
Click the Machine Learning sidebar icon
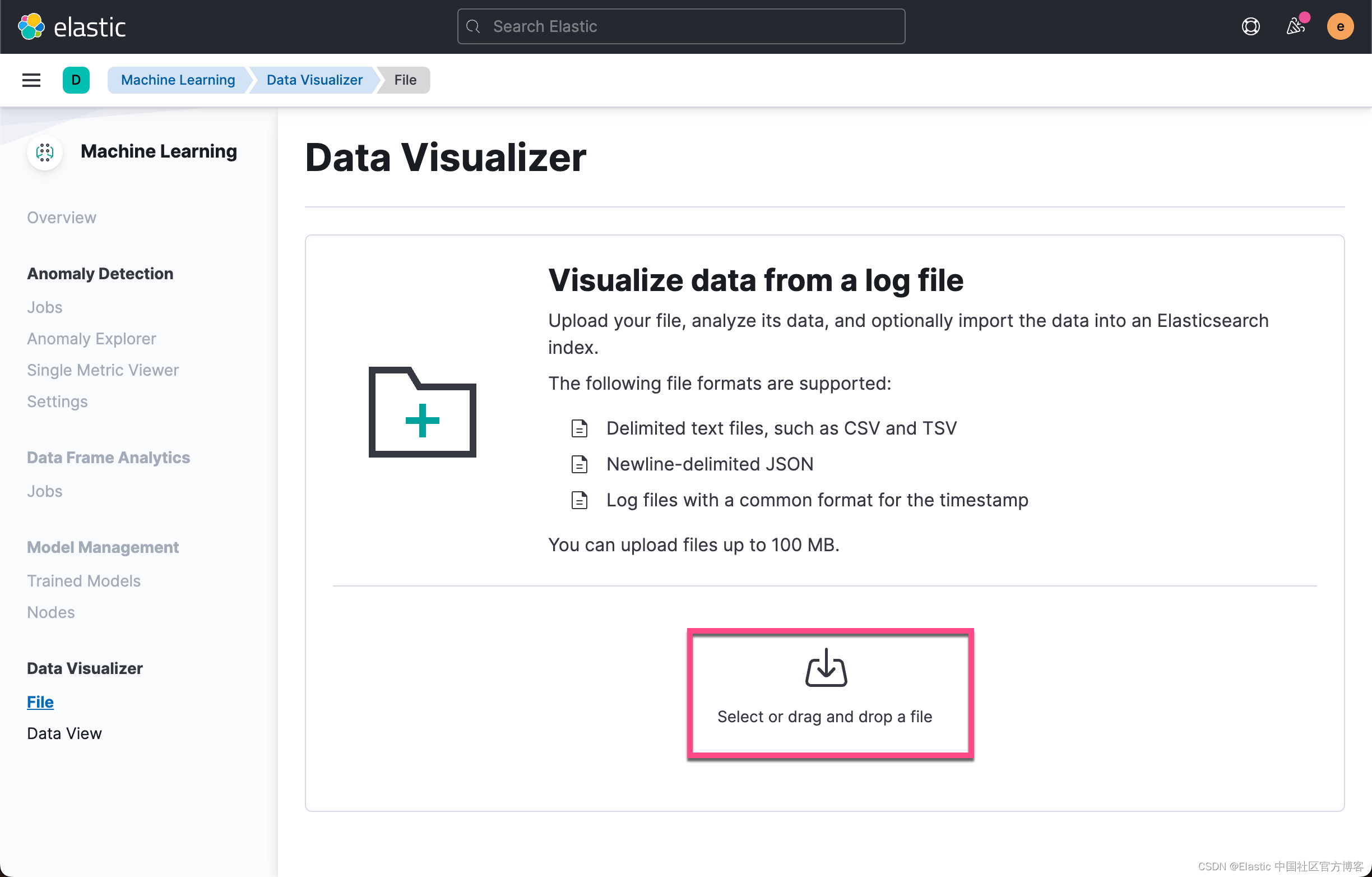pos(44,151)
